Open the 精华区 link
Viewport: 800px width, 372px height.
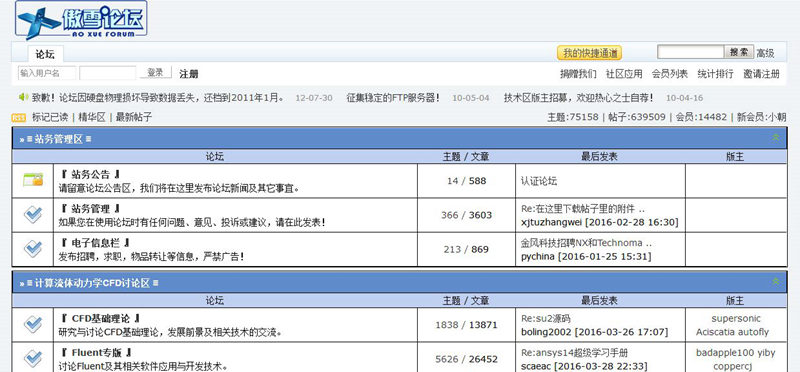pyautogui.click(x=91, y=117)
